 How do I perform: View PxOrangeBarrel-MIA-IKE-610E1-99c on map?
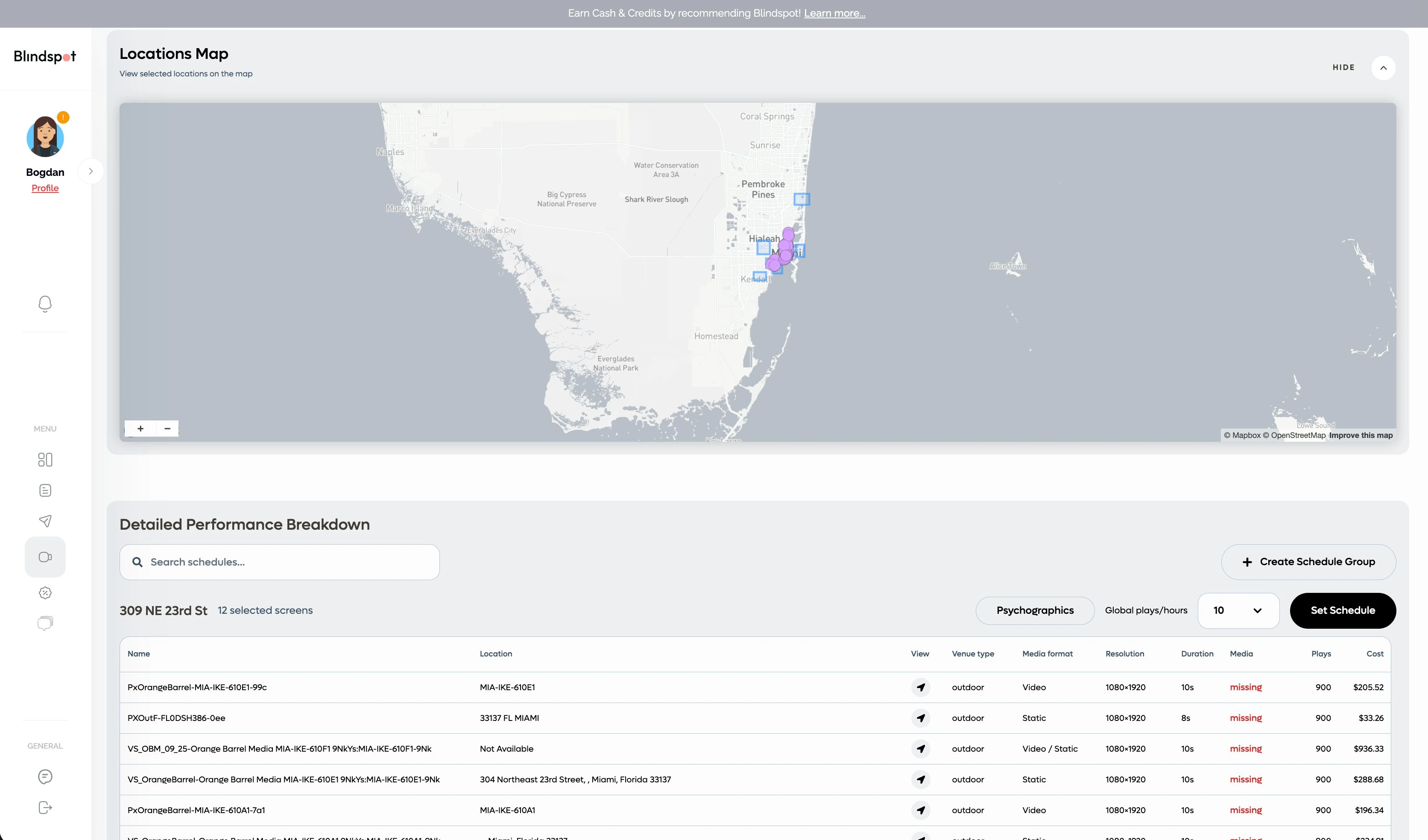(x=921, y=688)
